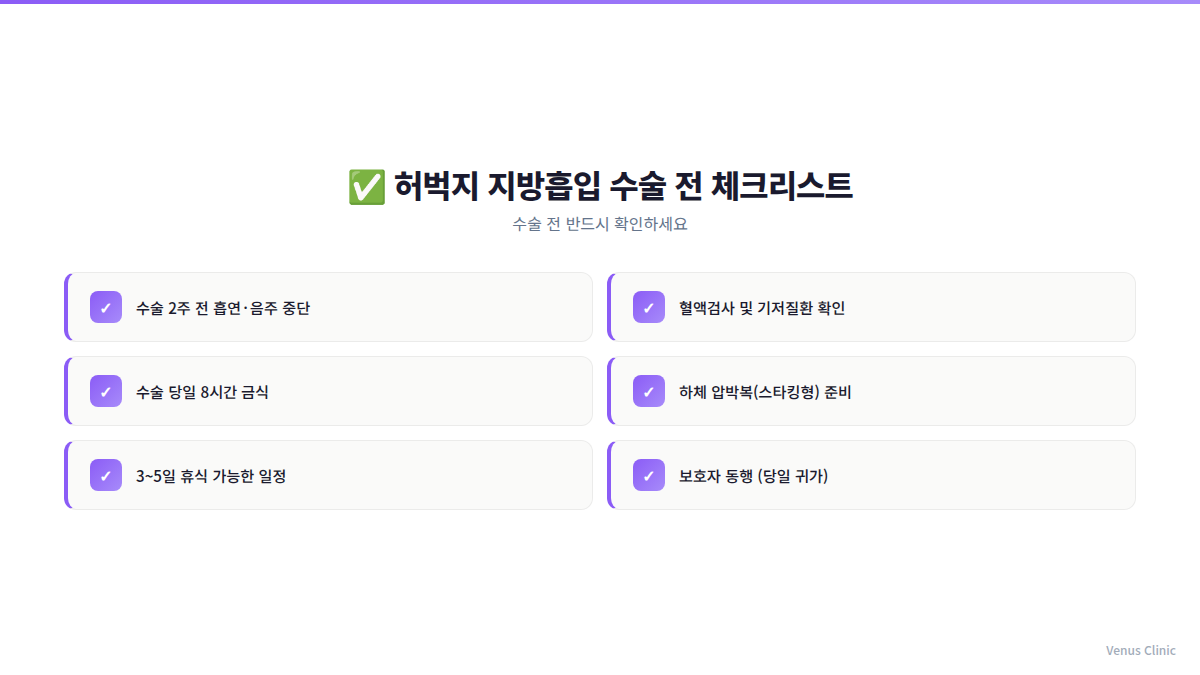Open the Venus Clinic link
Screen dimensions: 1200x675
[x=1140, y=650]
